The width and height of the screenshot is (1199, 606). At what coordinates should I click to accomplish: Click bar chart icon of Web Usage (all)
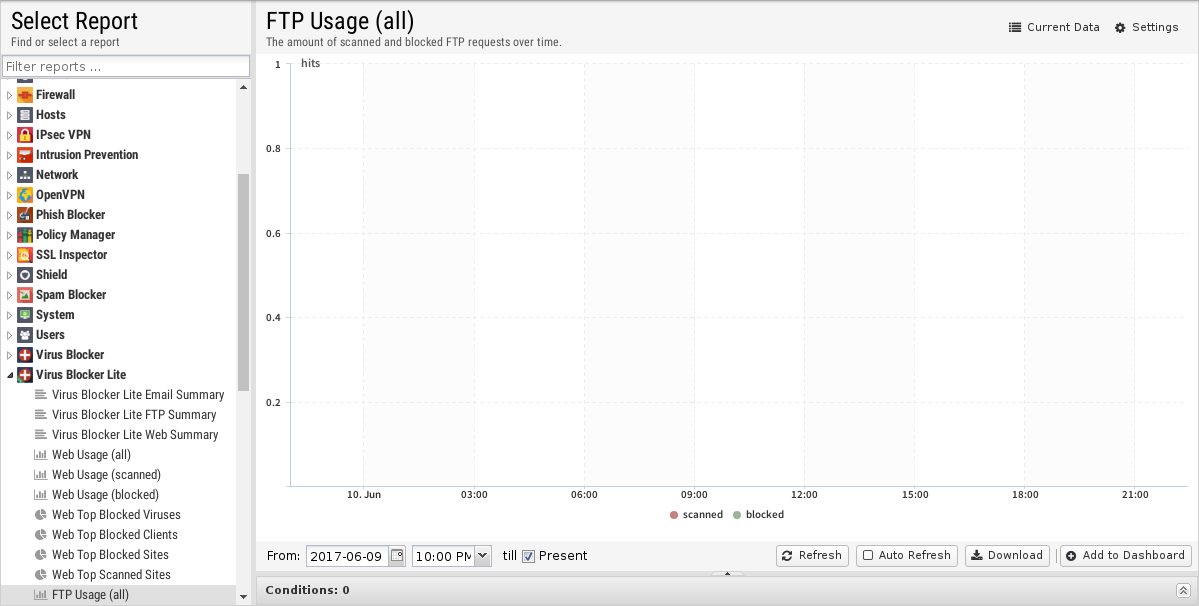[41, 455]
